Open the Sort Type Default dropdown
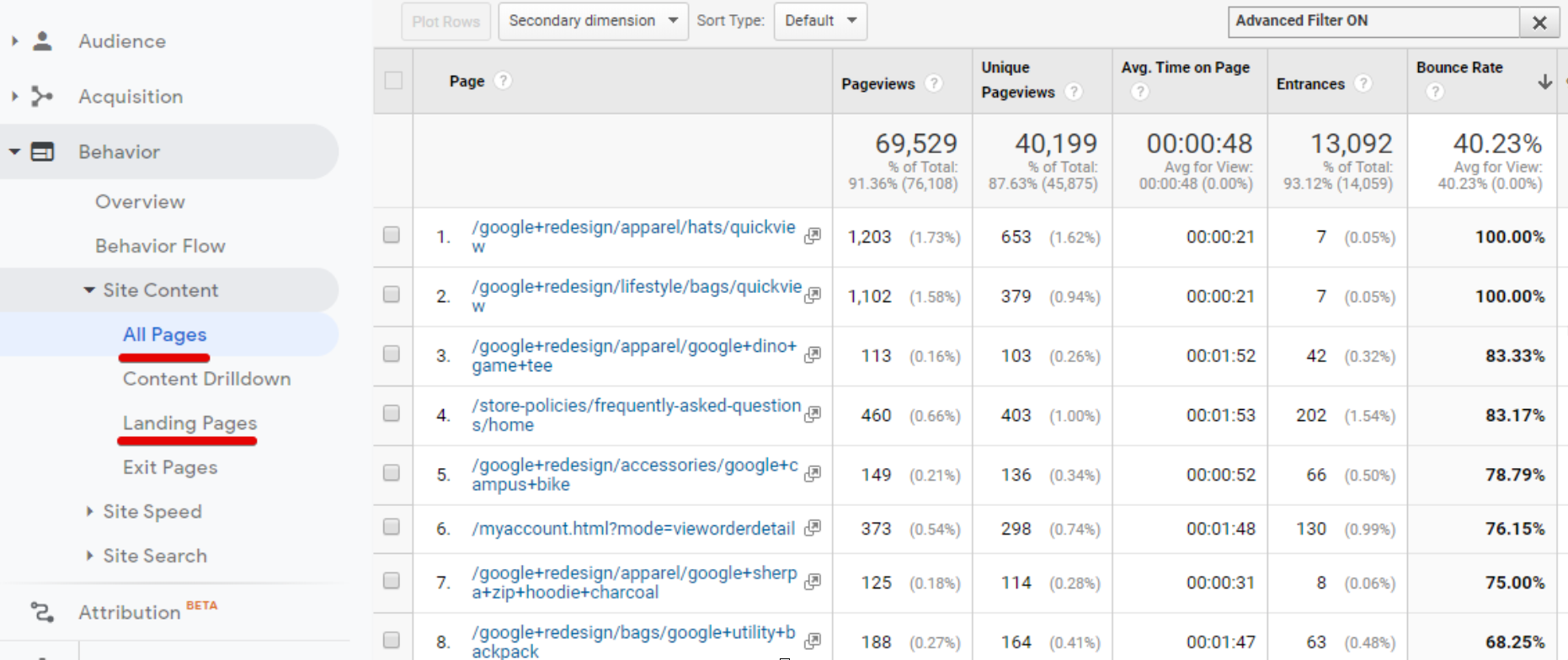The image size is (1568, 660). (820, 21)
